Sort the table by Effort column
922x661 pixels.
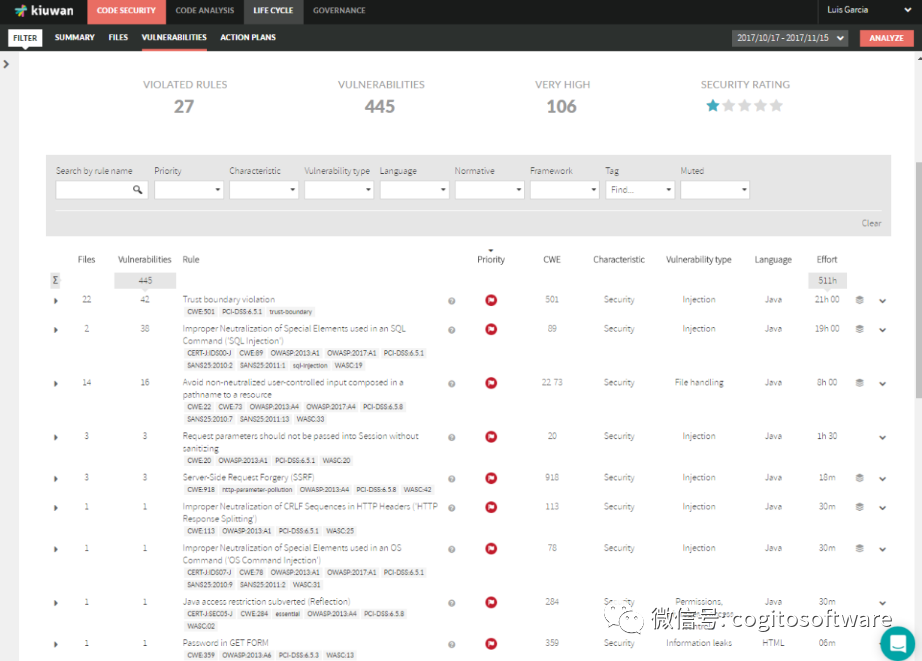pyautogui.click(x=826, y=259)
